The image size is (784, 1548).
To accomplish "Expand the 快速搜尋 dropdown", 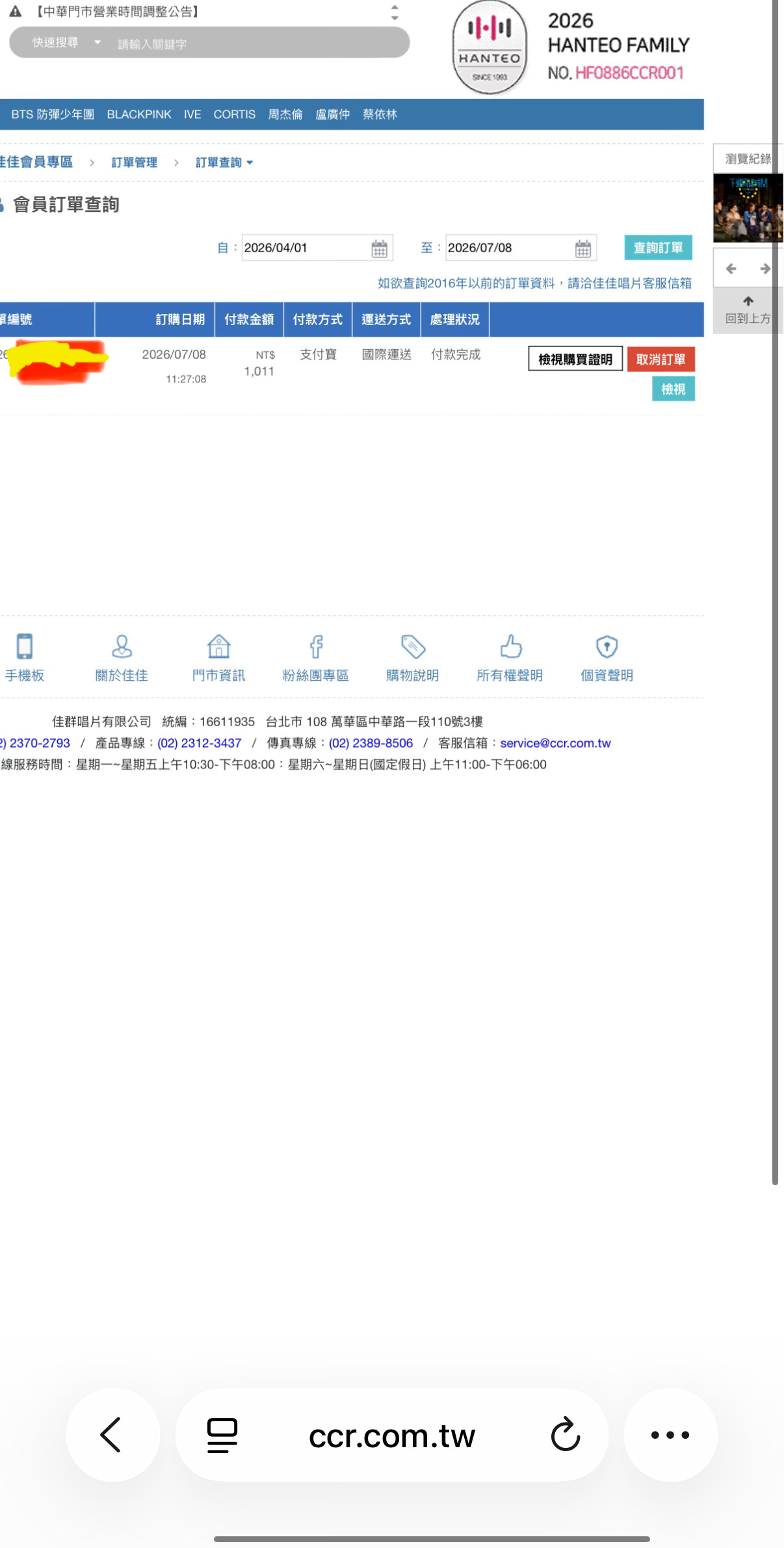I will (x=98, y=42).
